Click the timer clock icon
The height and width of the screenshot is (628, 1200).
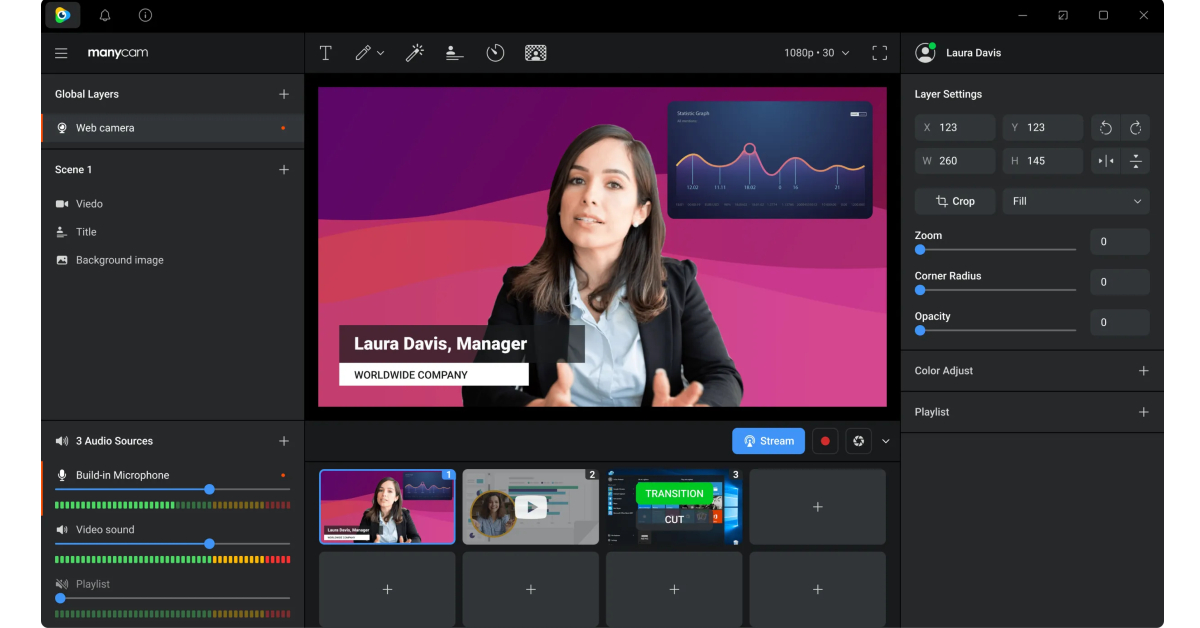pos(495,53)
